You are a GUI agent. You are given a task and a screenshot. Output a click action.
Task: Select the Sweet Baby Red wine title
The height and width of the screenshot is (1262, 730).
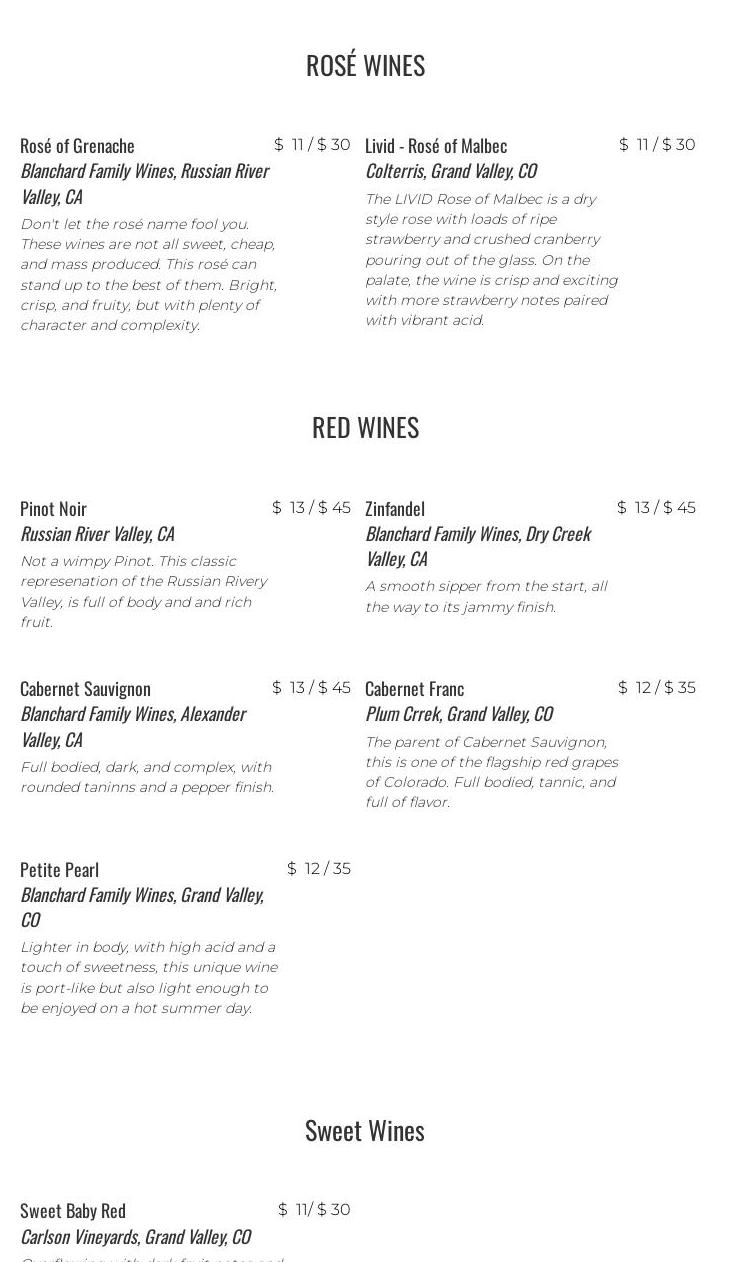pyautogui.click(x=73, y=1211)
